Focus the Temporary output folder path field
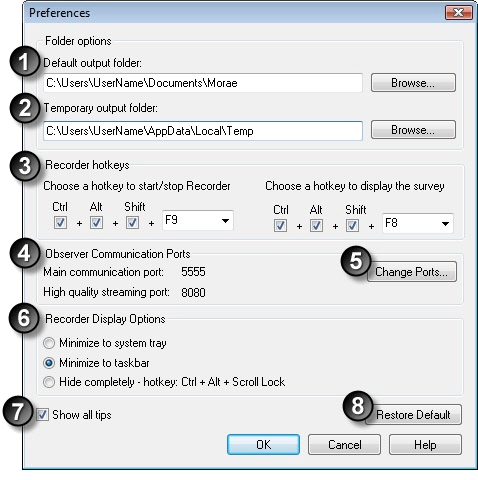Image resolution: width=478 pixels, height=480 pixels. click(x=203, y=131)
